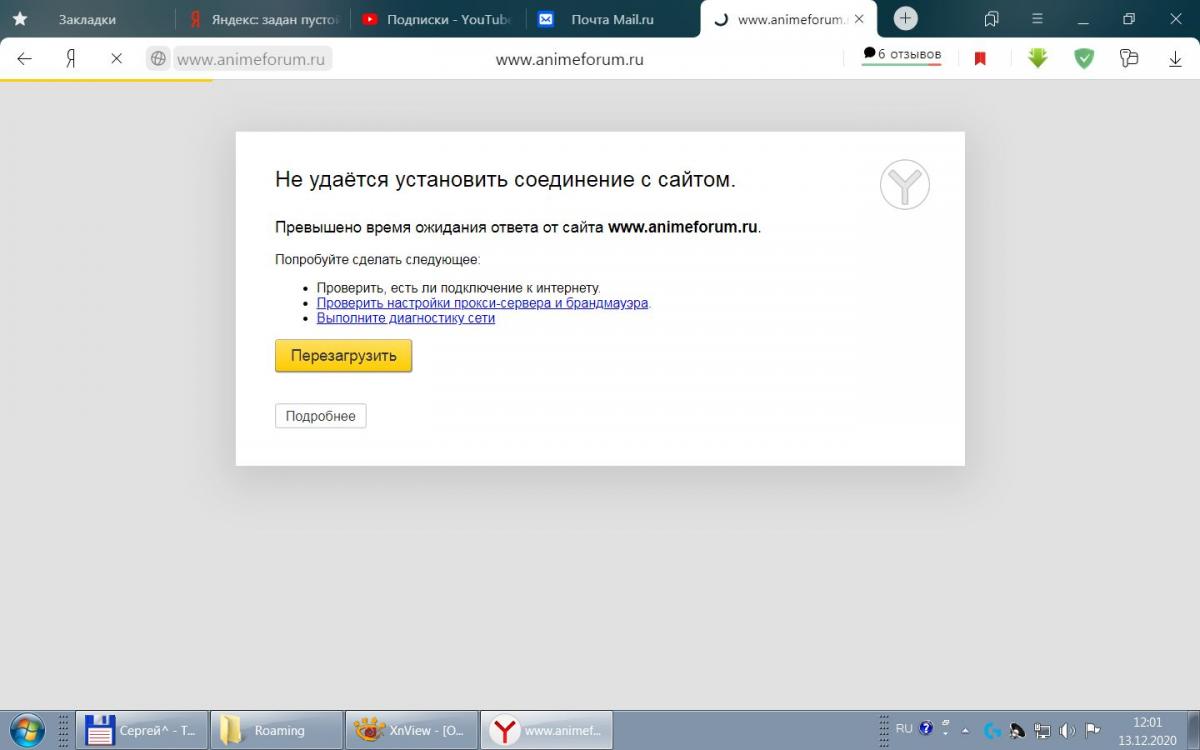Image resolution: width=1200 pixels, height=750 pixels.
Task: Open the tab collections icon in the title bar
Action: click(991, 19)
